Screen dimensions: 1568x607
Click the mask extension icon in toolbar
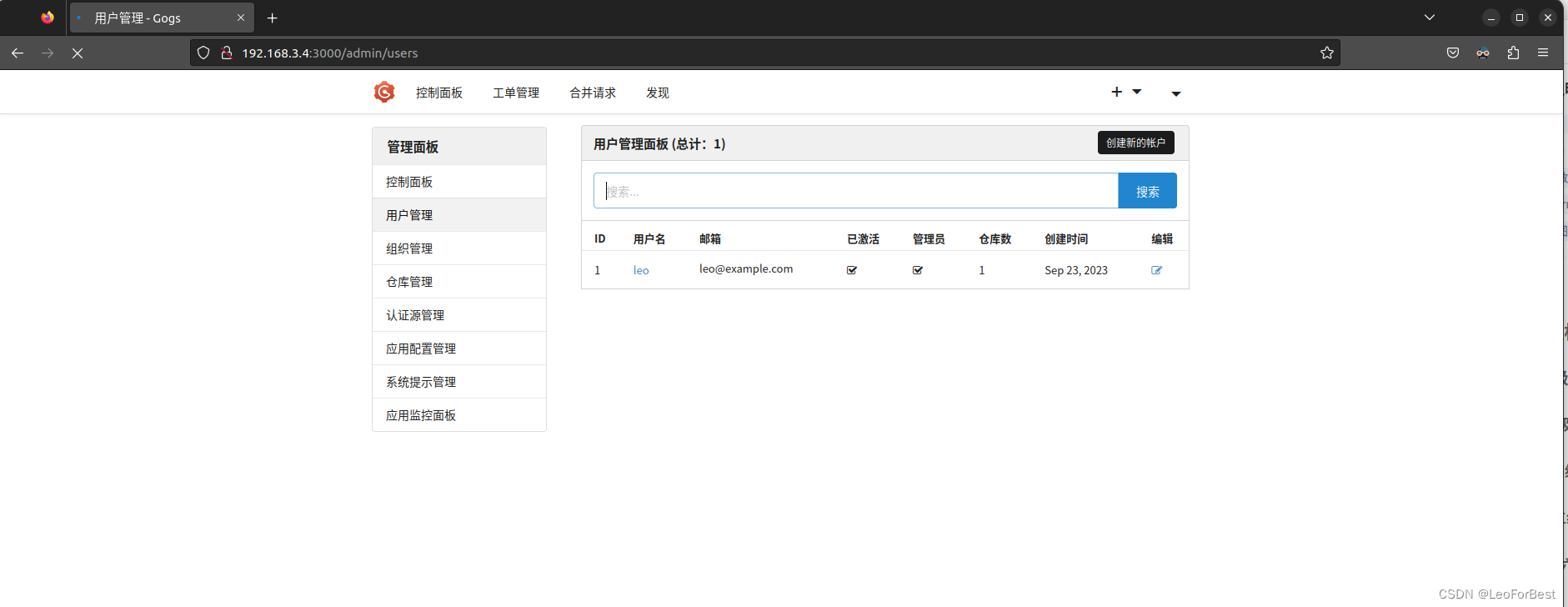pyautogui.click(x=1483, y=53)
